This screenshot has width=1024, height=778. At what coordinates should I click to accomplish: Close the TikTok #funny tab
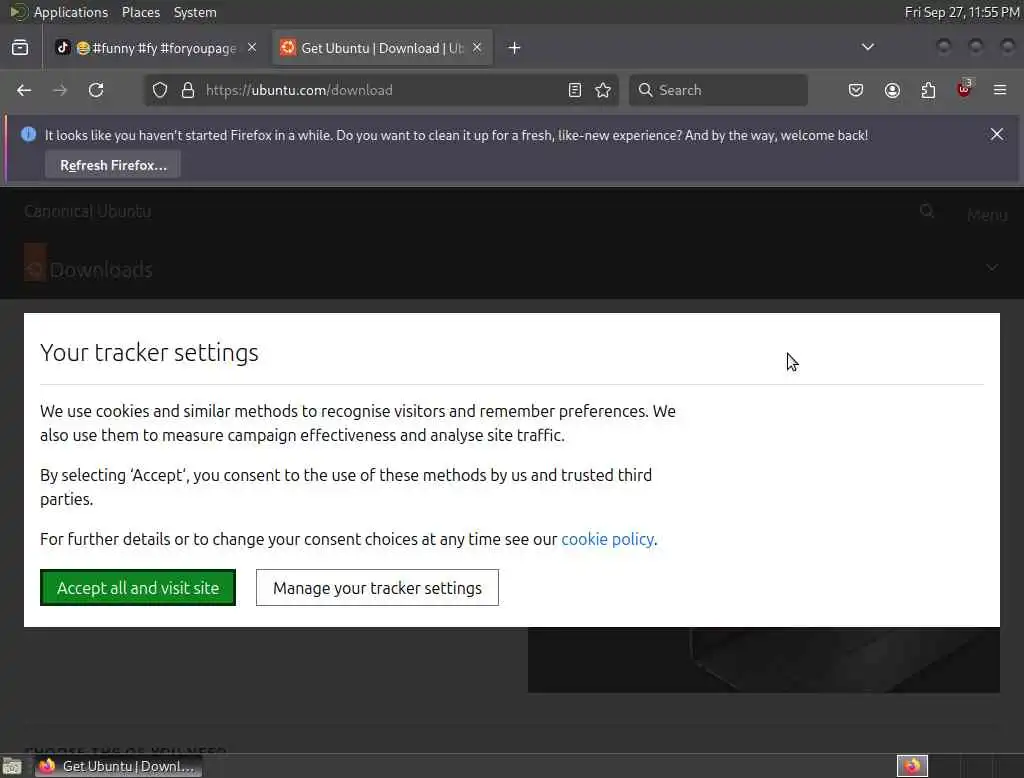point(252,48)
